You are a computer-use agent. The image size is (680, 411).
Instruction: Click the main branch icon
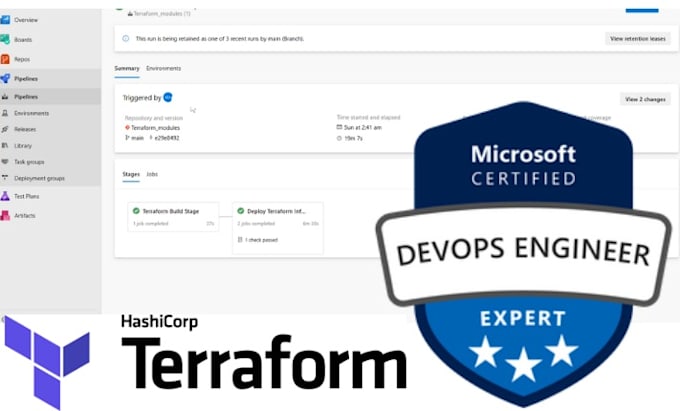[x=127, y=137]
